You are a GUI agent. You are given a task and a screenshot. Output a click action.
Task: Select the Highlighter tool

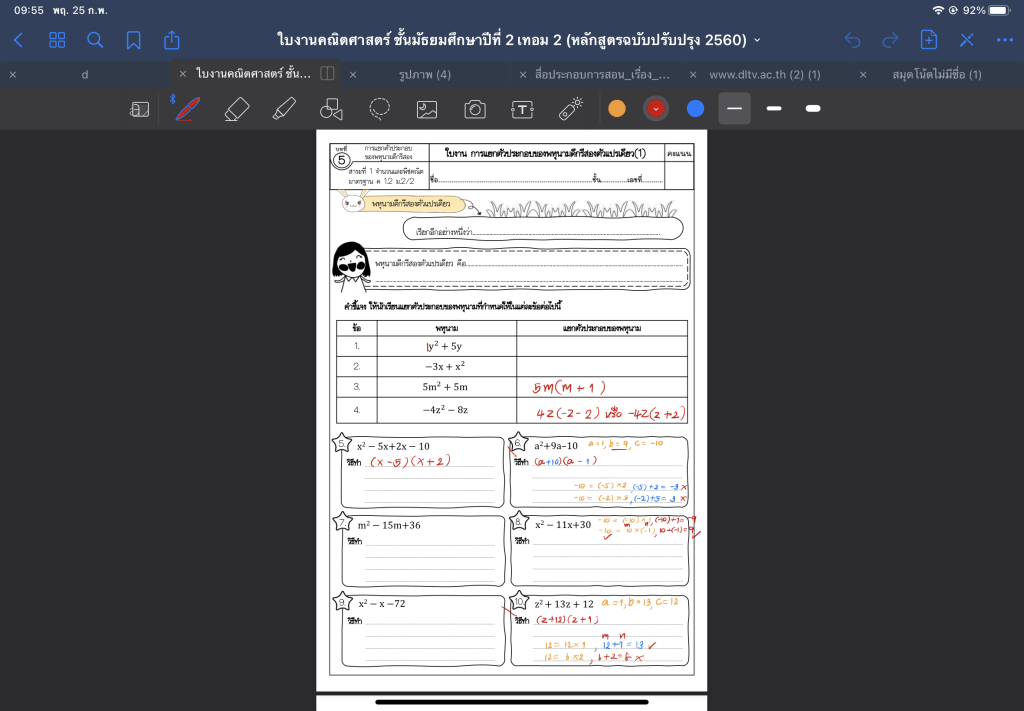pyautogui.click(x=284, y=109)
